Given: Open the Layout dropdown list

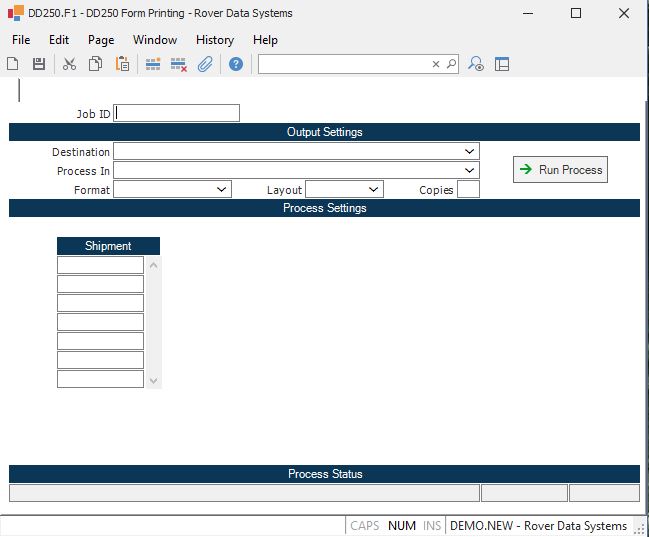Looking at the screenshot, I should tap(374, 189).
